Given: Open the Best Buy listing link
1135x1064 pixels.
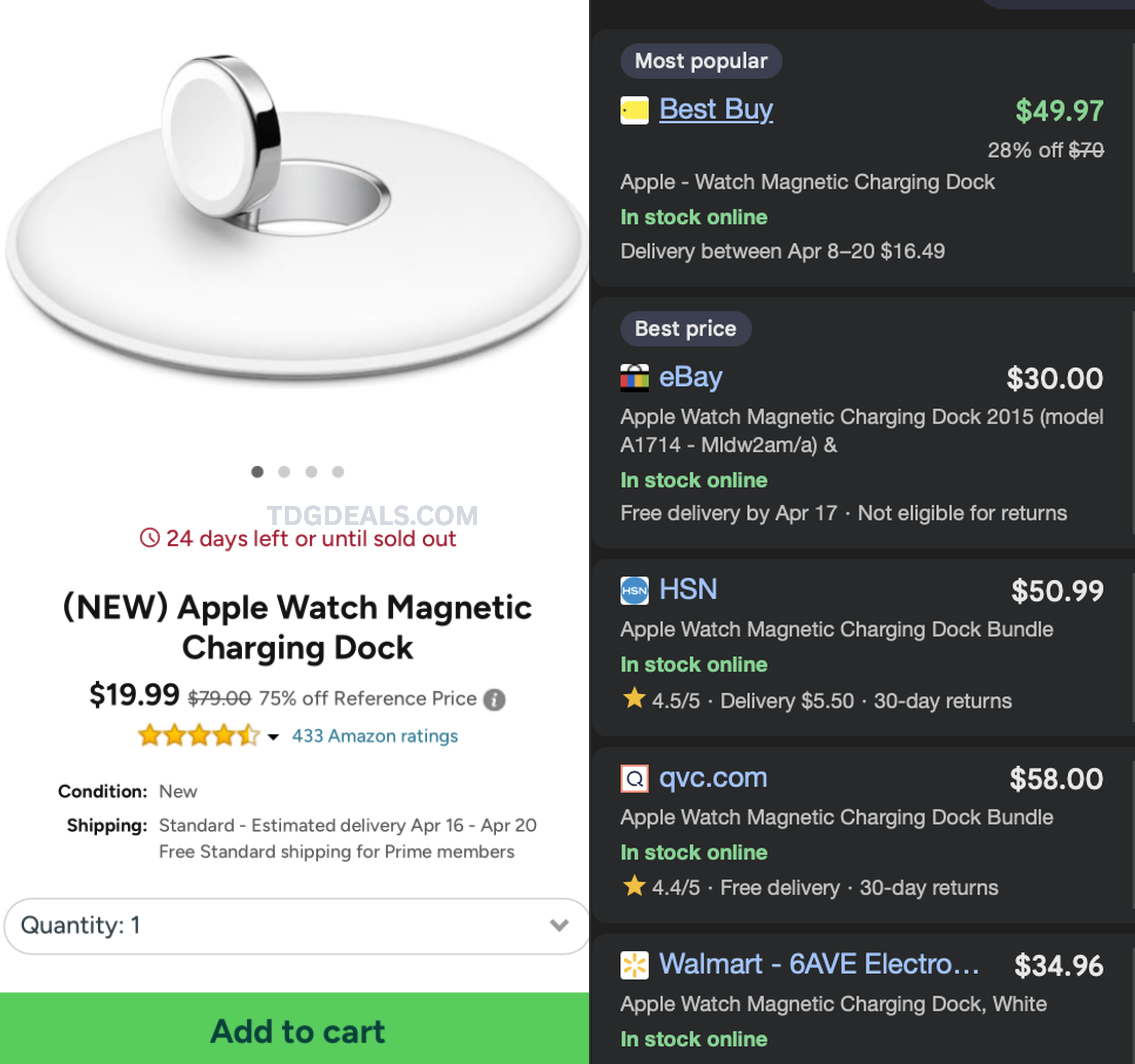Looking at the screenshot, I should click(716, 109).
